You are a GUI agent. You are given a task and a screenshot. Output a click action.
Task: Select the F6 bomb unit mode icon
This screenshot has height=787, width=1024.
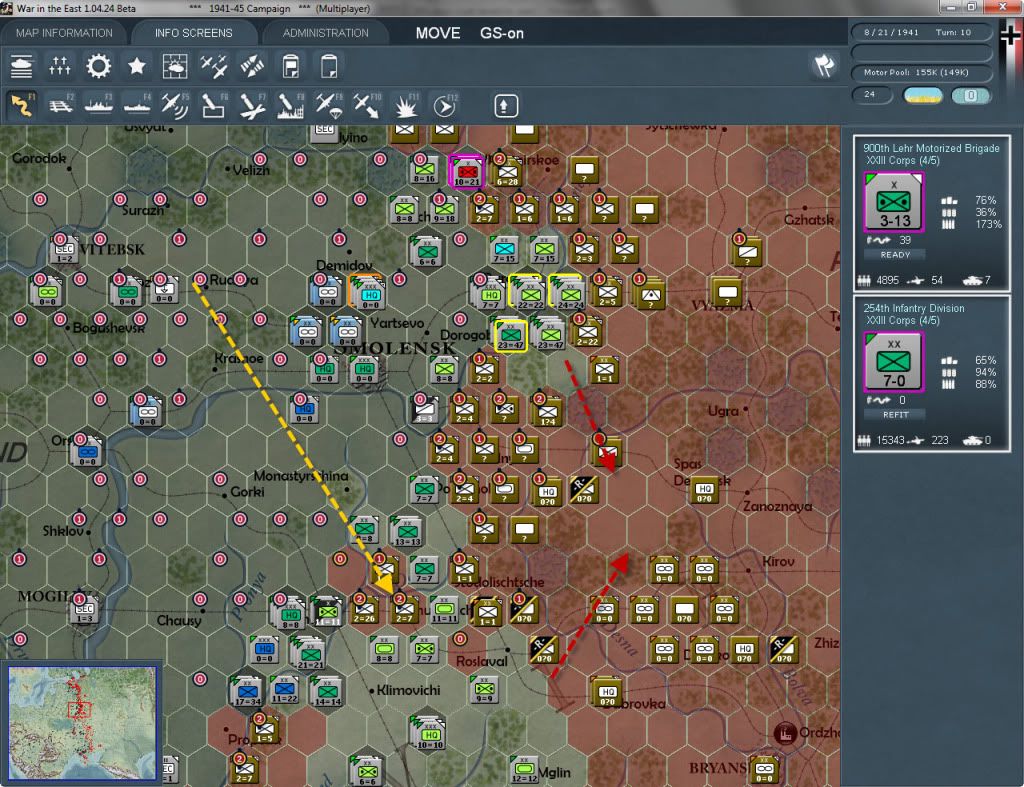point(214,106)
